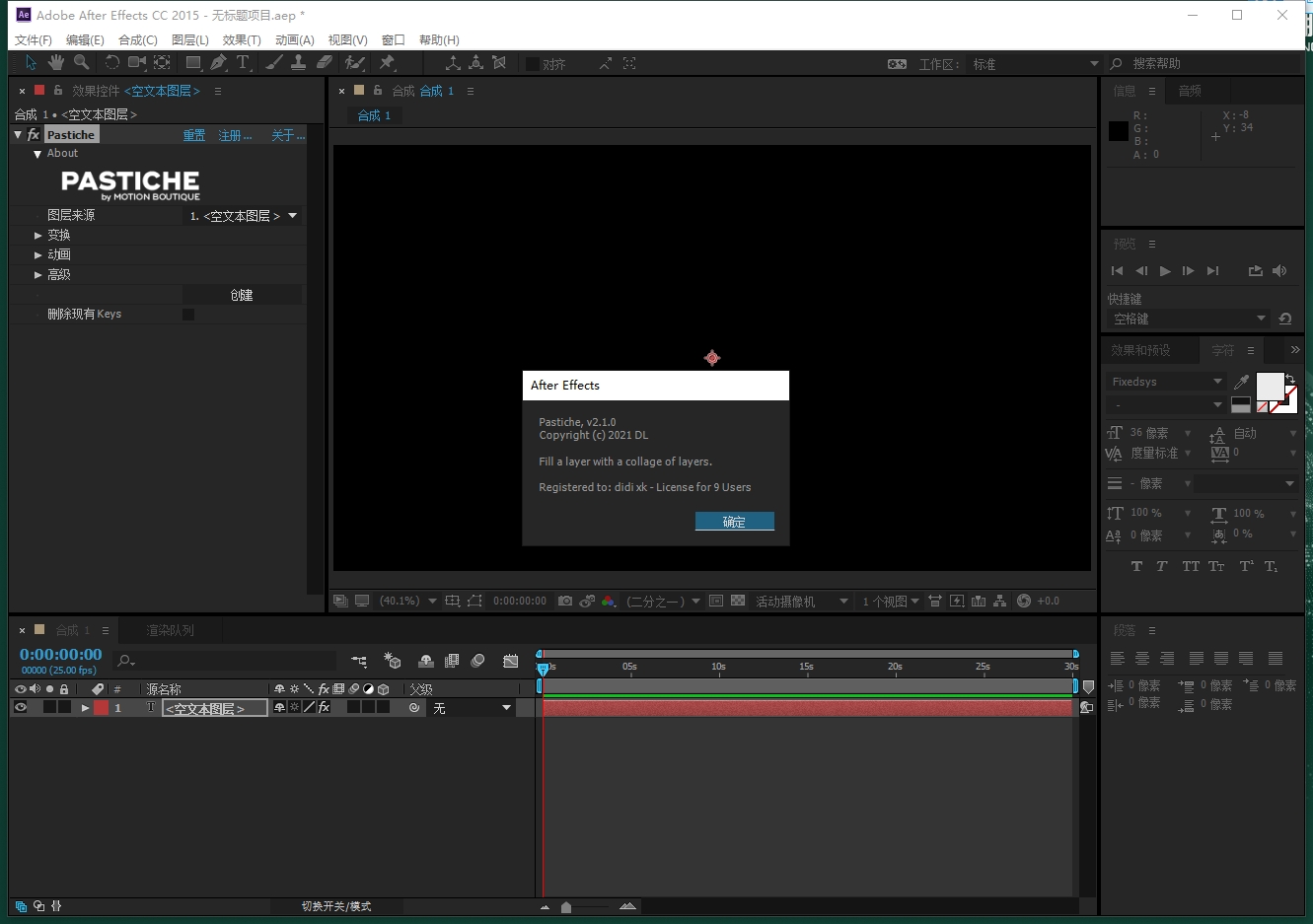The image size is (1313, 924).
Task: Open layer 1 parent 无 dropdown
Action: (x=472, y=708)
